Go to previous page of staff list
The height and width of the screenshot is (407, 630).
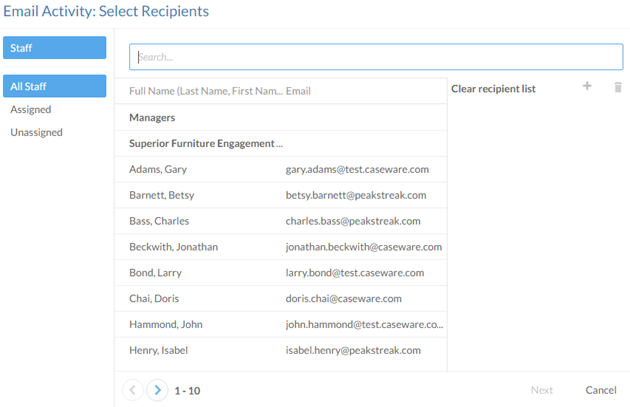pyautogui.click(x=132, y=390)
